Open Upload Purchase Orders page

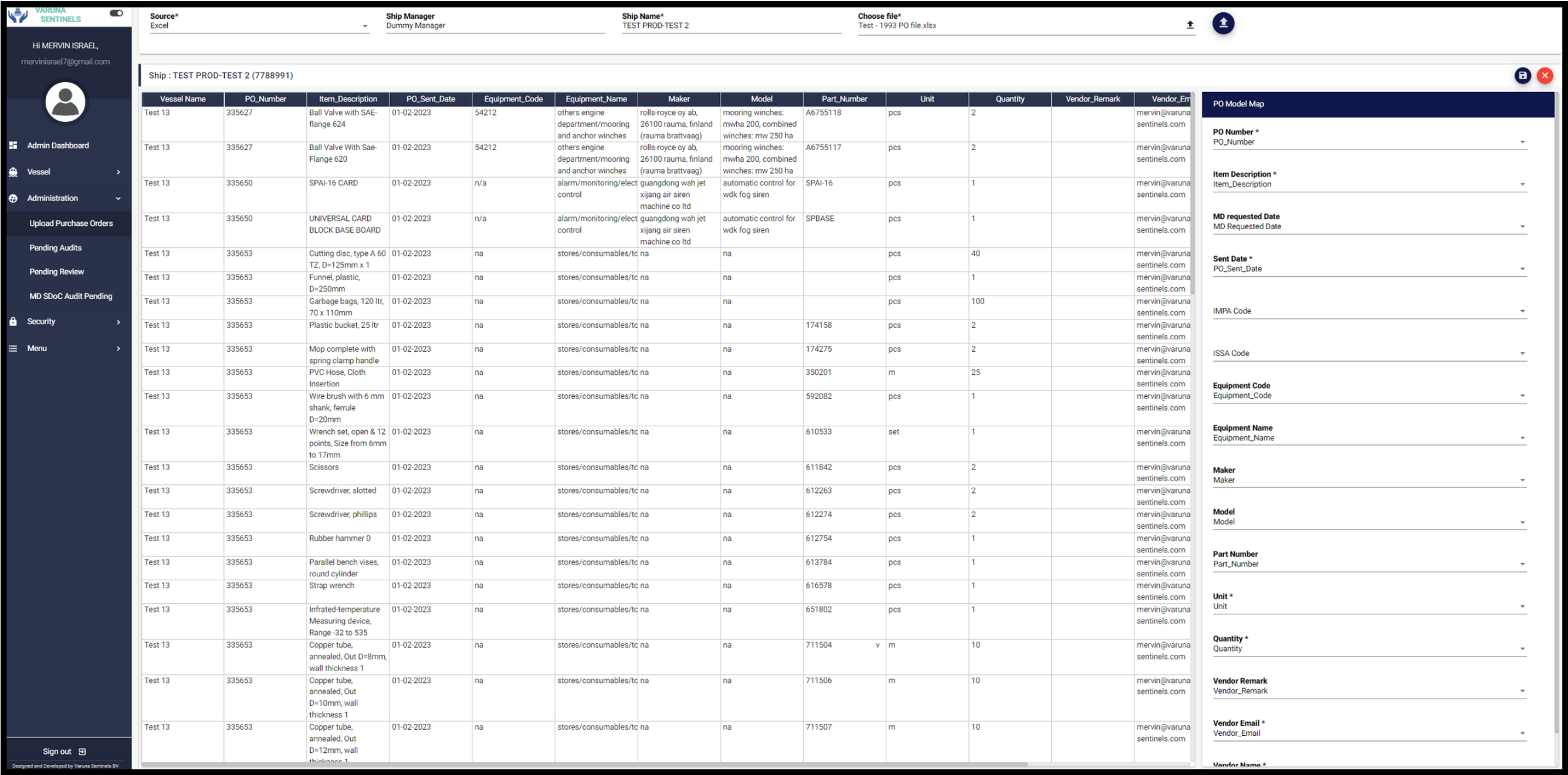[x=70, y=223]
